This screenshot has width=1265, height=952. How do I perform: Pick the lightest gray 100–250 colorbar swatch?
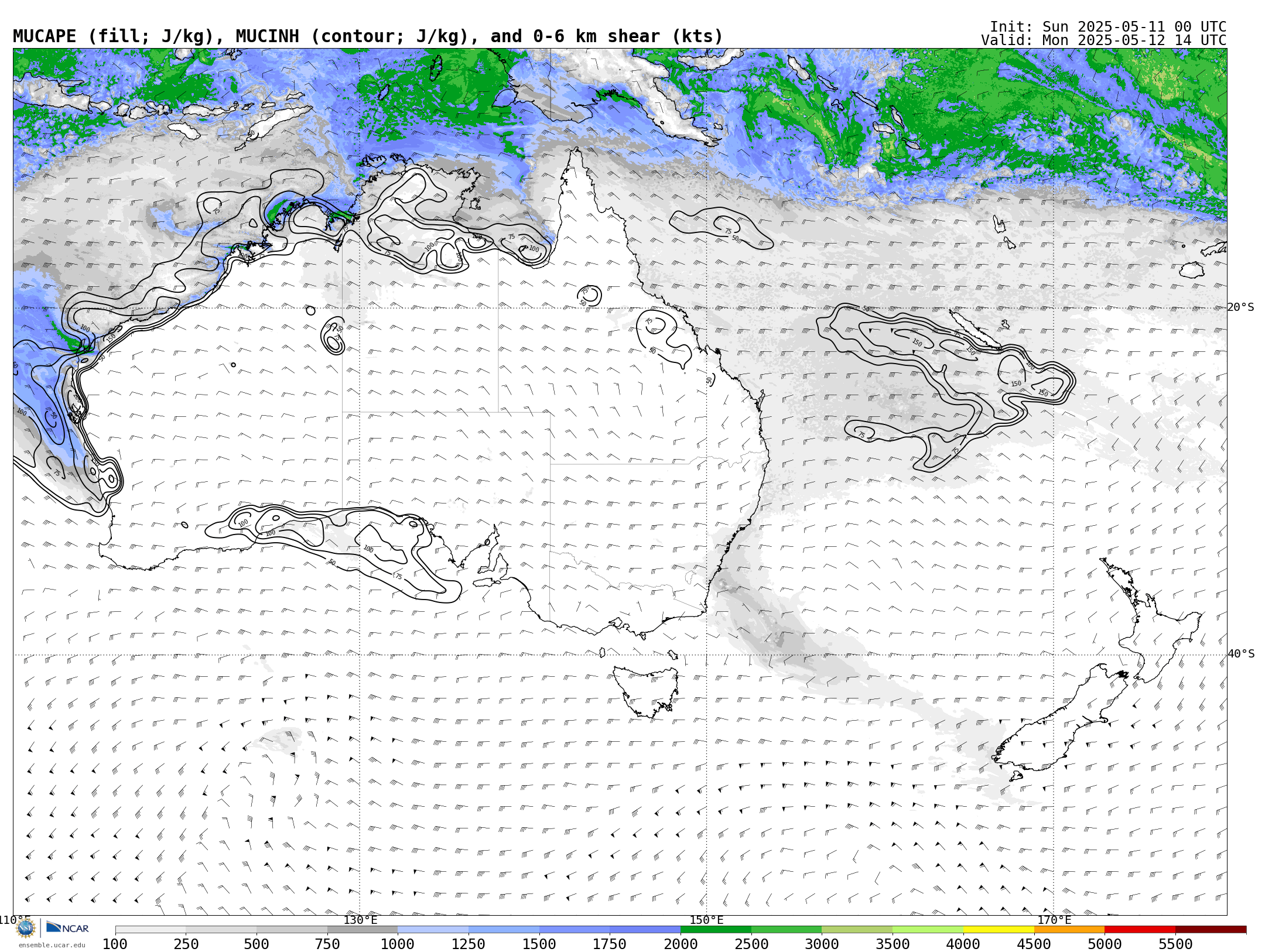(151, 930)
